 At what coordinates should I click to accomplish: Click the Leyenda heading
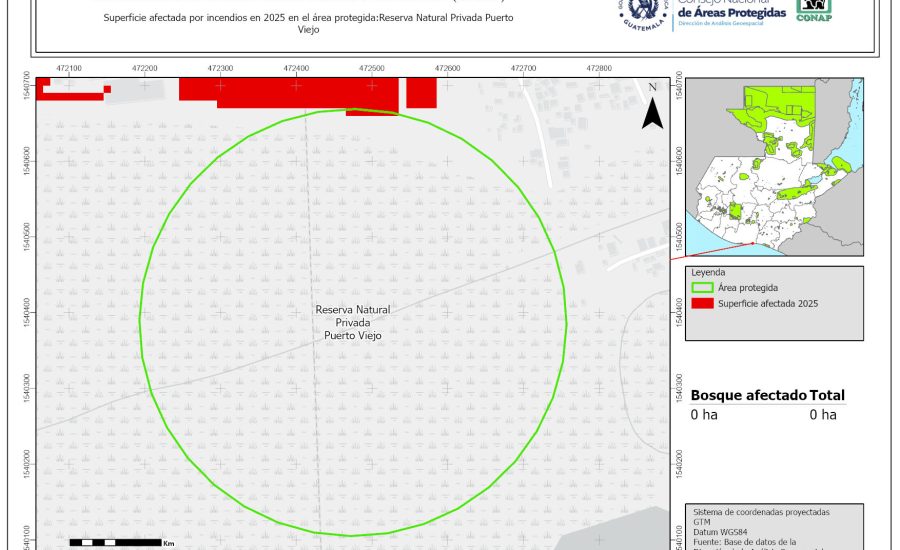pyautogui.click(x=707, y=271)
